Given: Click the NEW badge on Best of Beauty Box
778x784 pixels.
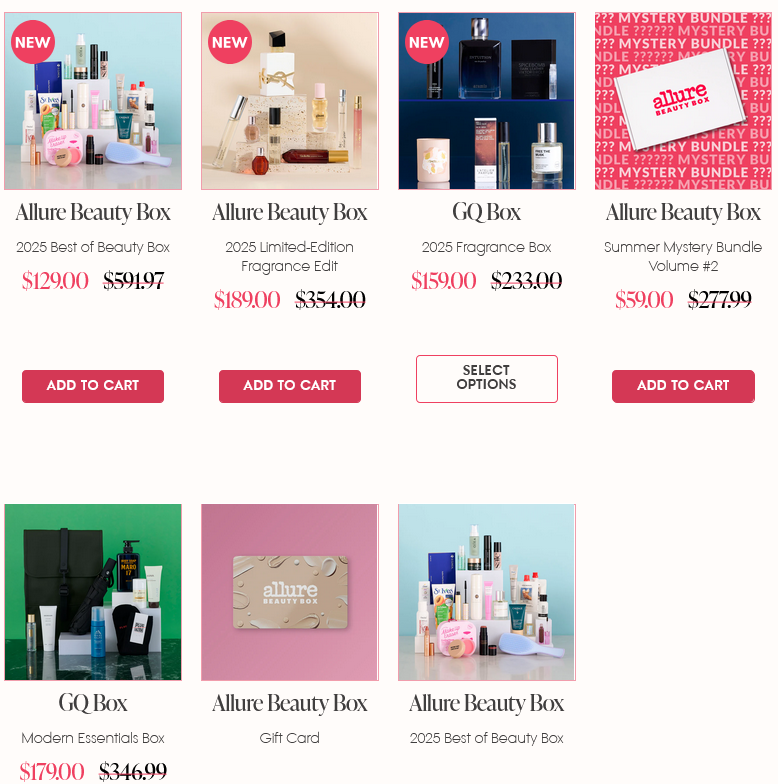Looking at the screenshot, I should pyautogui.click(x=32, y=42).
